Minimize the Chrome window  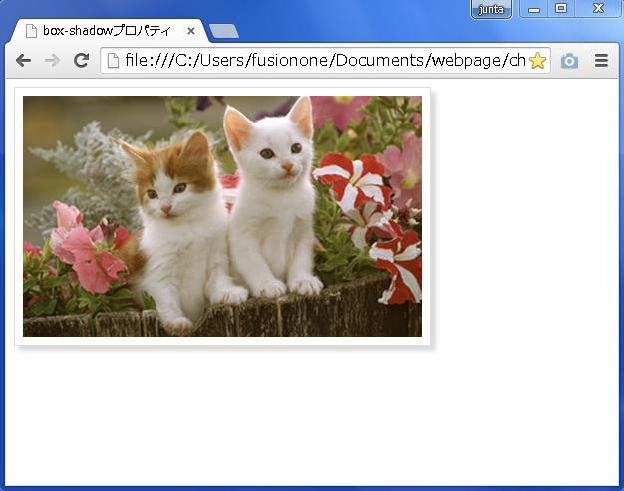point(534,9)
